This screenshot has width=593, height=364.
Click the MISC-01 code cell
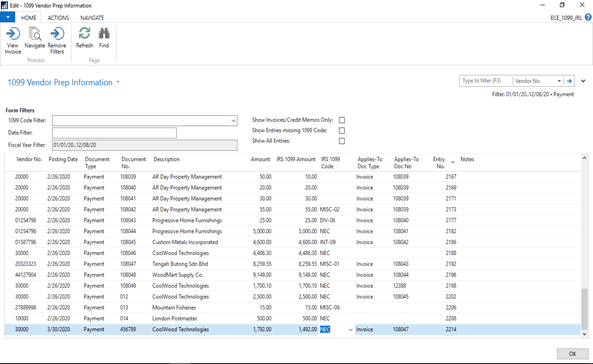pos(329,264)
